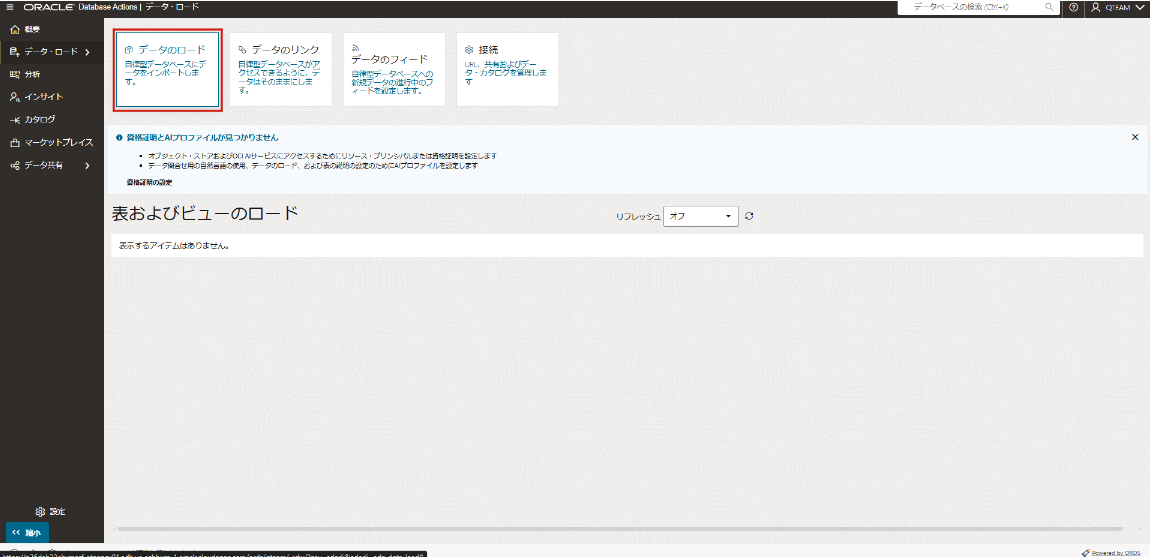Click the 資格証明の設定 link
Viewport: 1150px width, 557px height.
(x=149, y=181)
